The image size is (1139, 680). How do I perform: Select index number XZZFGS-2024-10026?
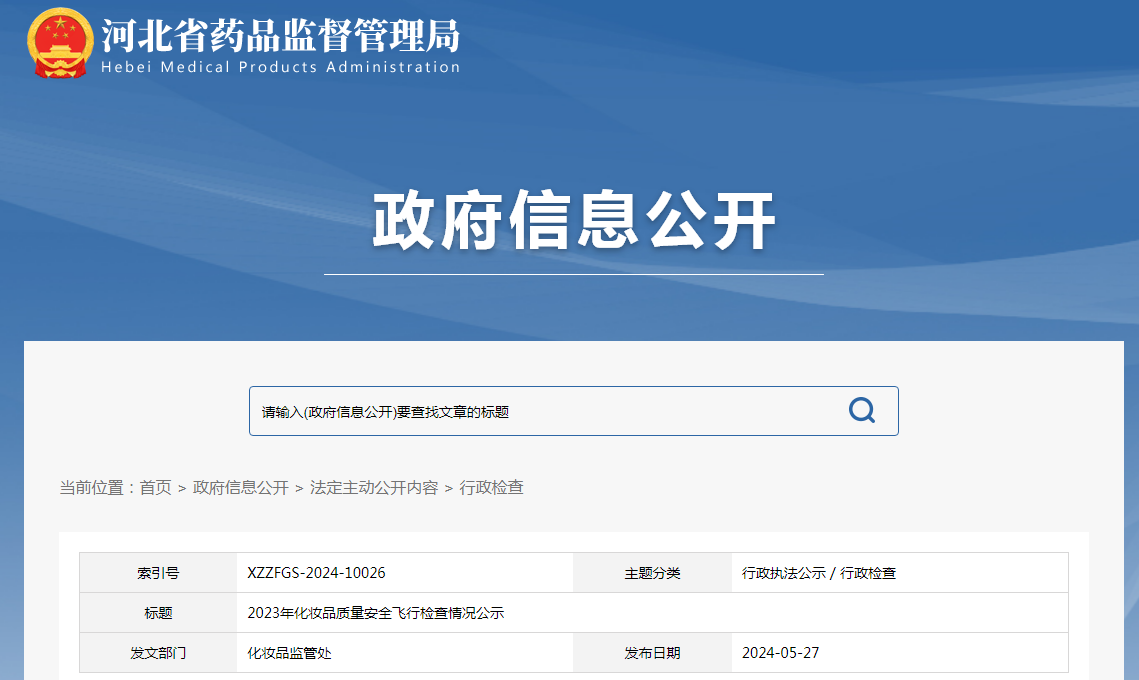tap(316, 572)
